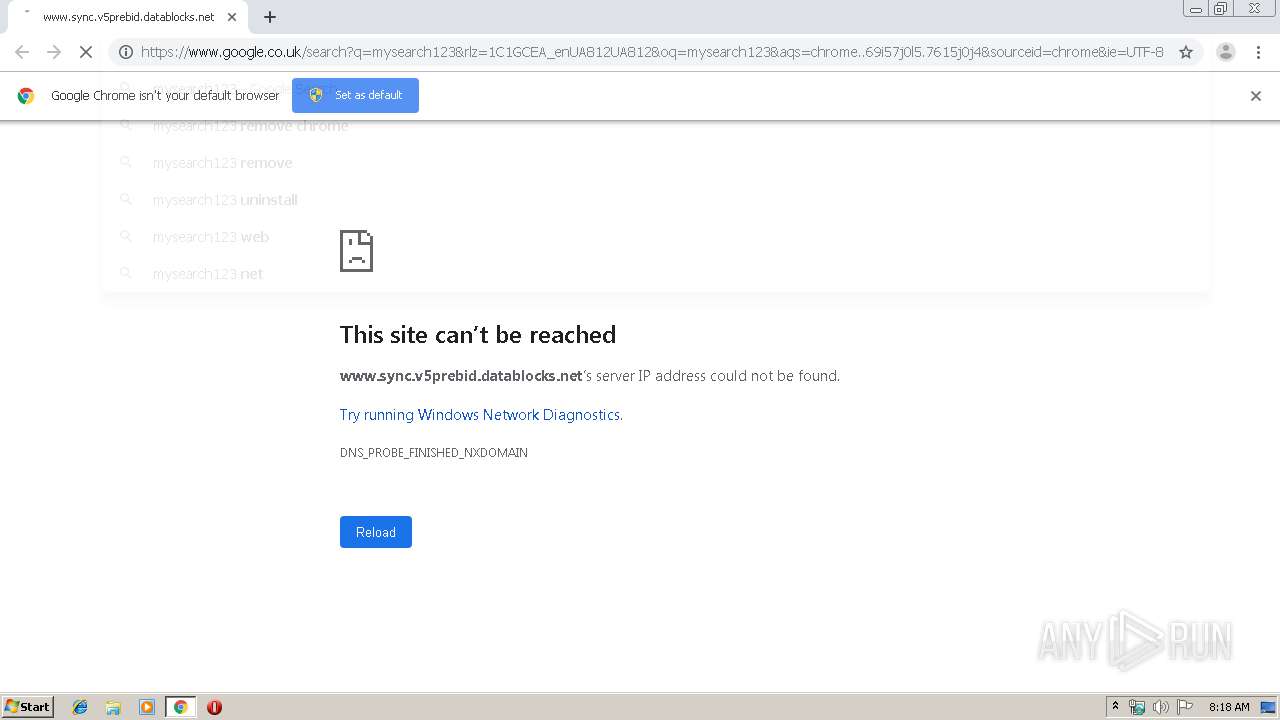Open media player from taskbar
This screenshot has width=1280, height=720.
coord(147,707)
